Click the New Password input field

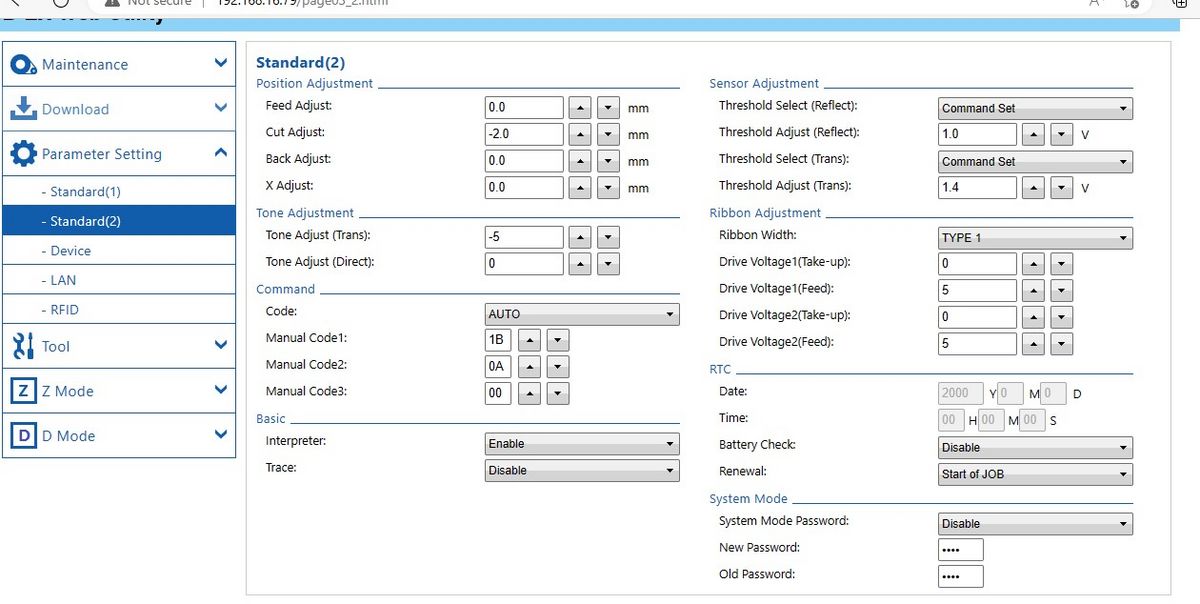[x=960, y=549]
